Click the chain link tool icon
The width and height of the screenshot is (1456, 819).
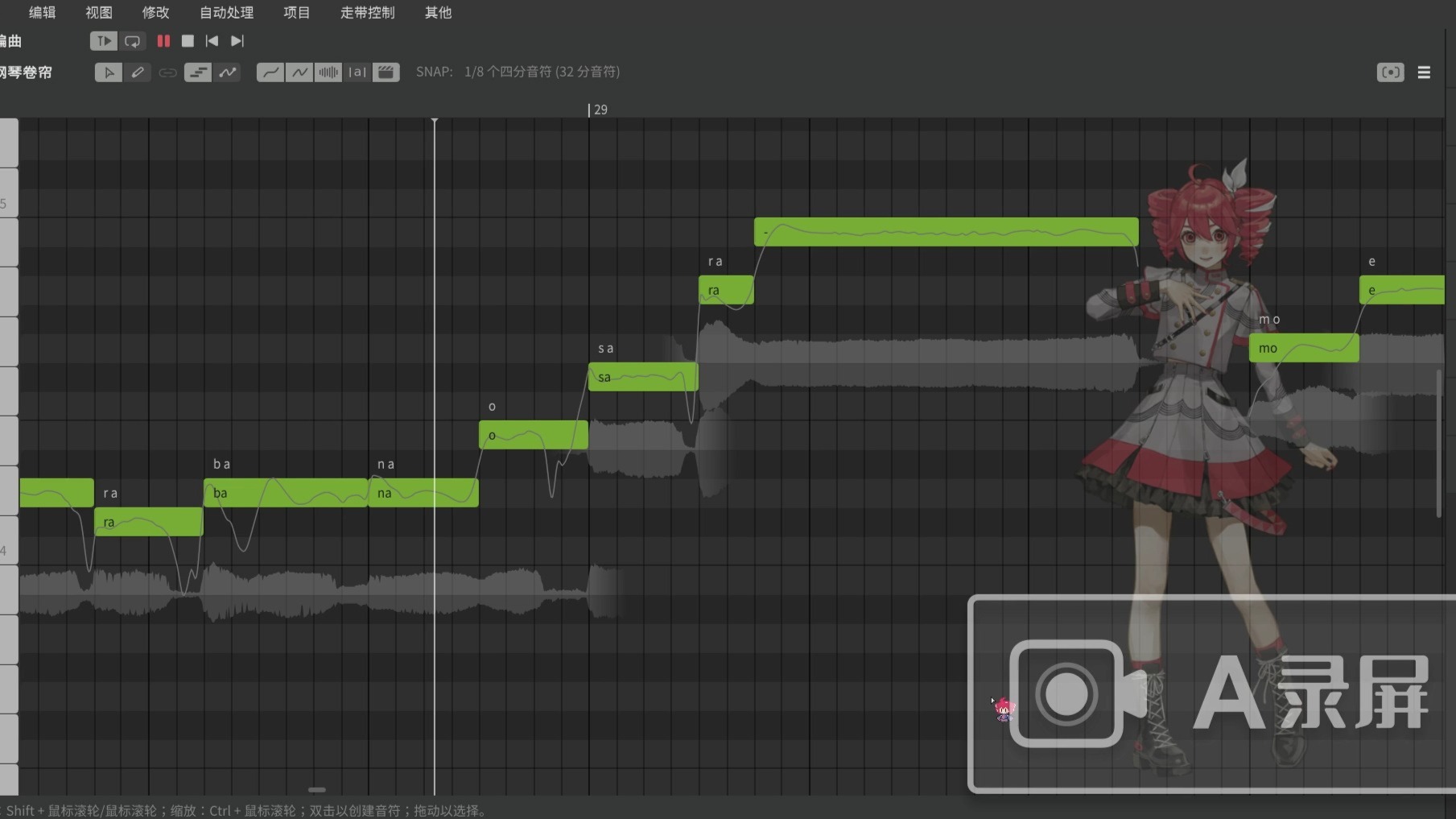coord(167,72)
